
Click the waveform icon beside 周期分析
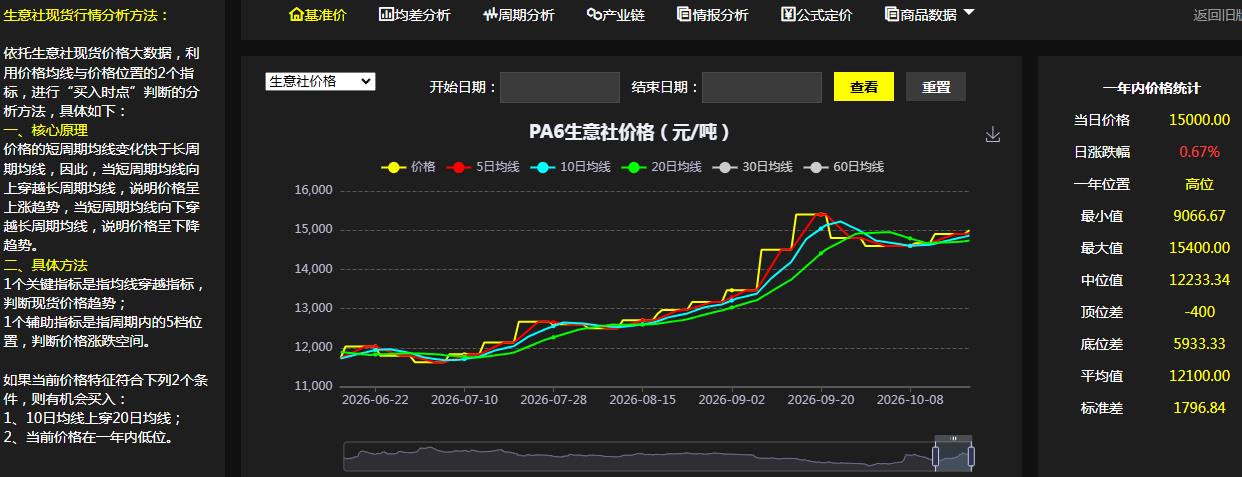tap(490, 14)
